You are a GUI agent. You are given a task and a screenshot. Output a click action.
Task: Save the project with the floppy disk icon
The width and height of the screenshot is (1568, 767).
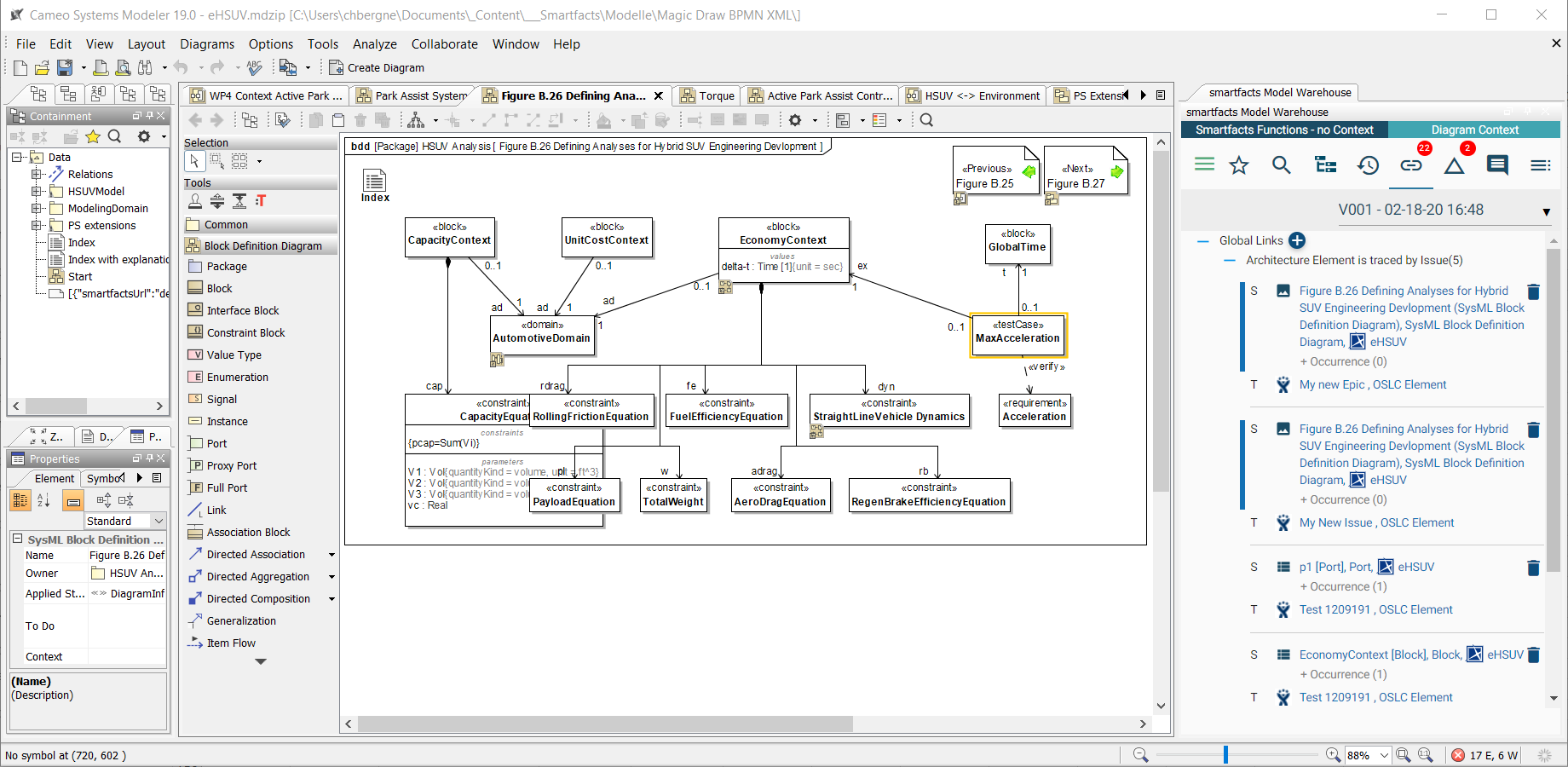[65, 67]
